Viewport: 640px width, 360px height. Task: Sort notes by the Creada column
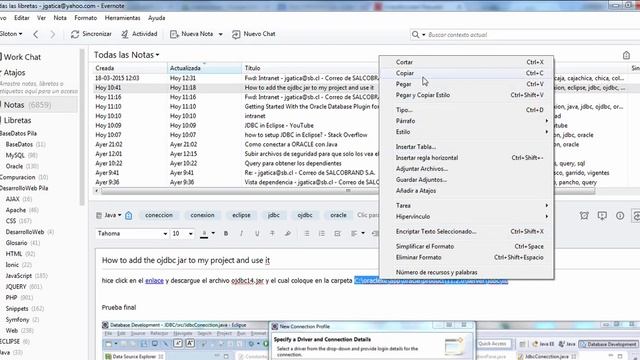tap(130, 68)
